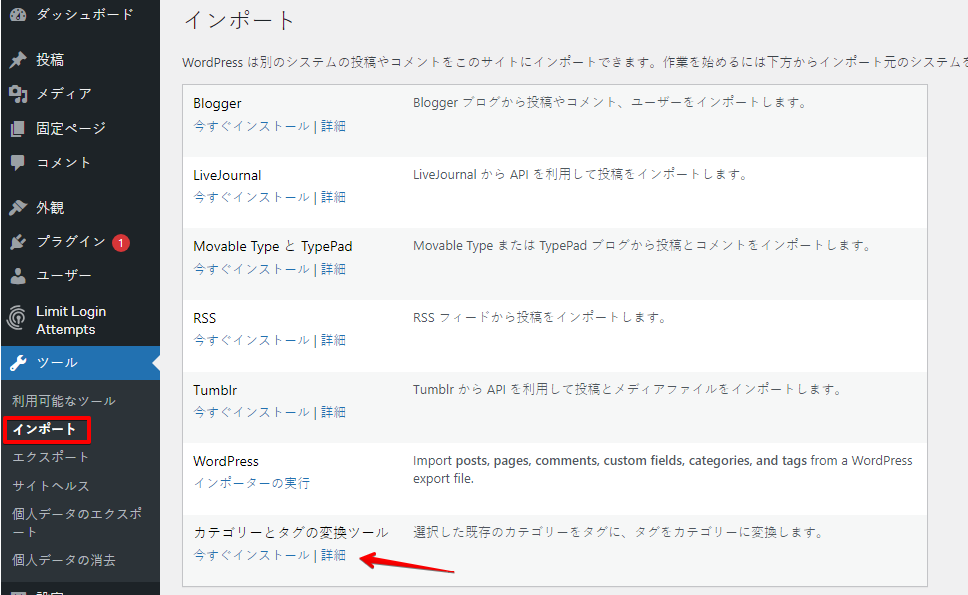The image size is (968, 595).
Task: View details for カテゴリーとタグの変換ツール
Action: [x=333, y=555]
